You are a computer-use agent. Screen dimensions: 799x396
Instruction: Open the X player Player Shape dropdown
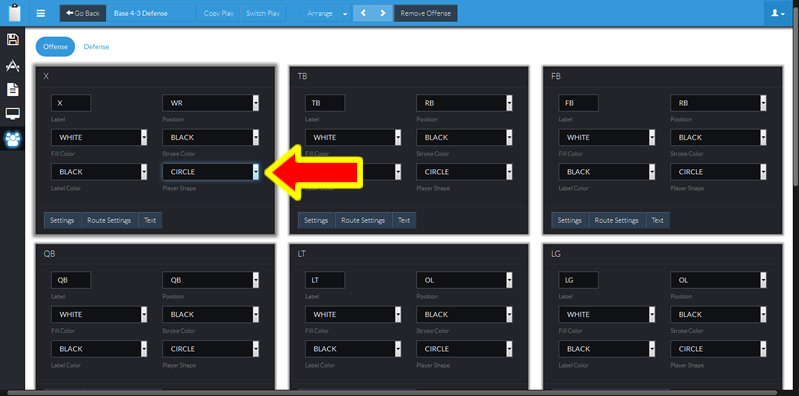pyautogui.click(x=211, y=172)
